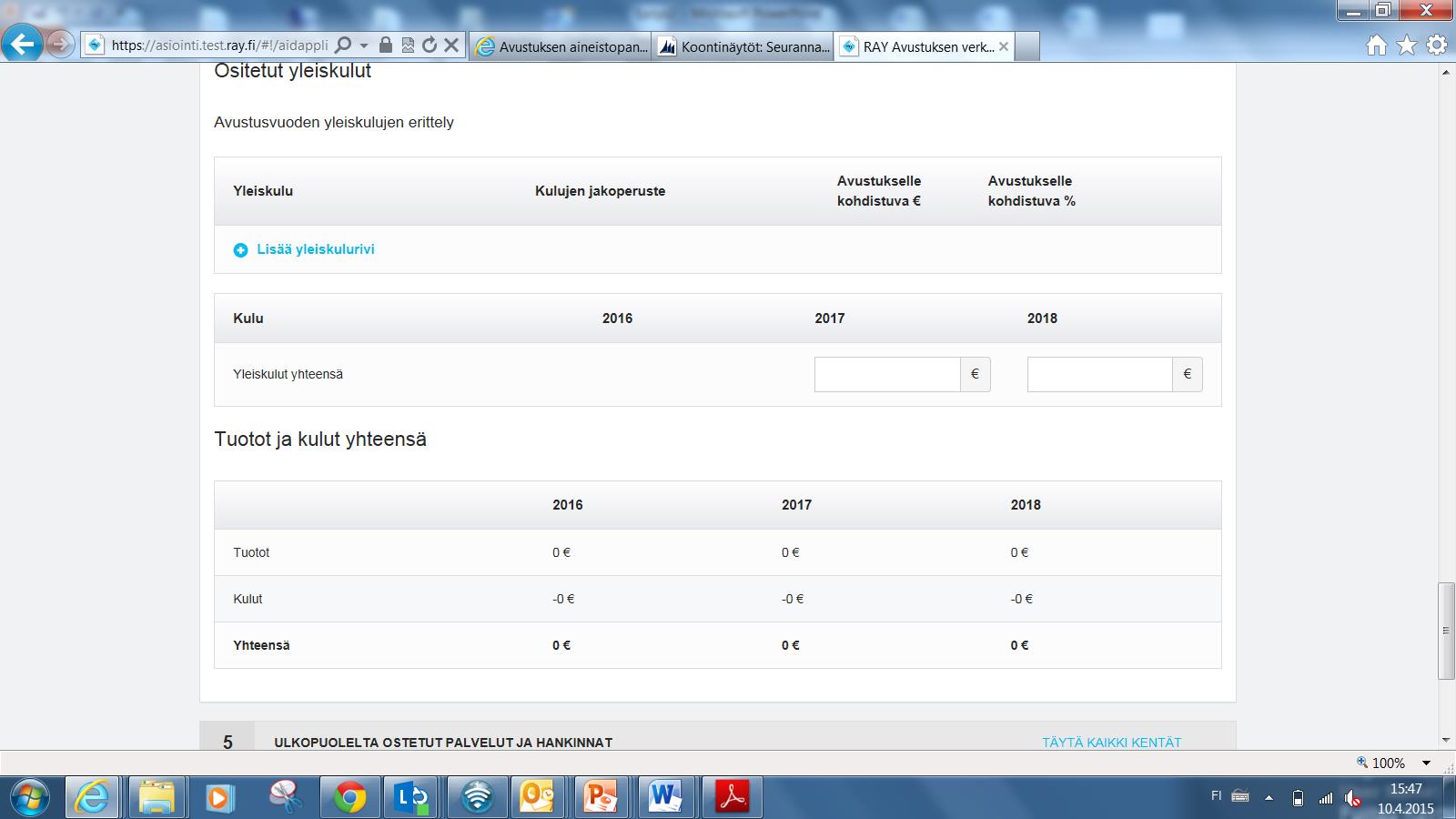The height and width of the screenshot is (819, 1456).
Task: Click Yleiskulut yhteensä label
Action: [x=288, y=374]
